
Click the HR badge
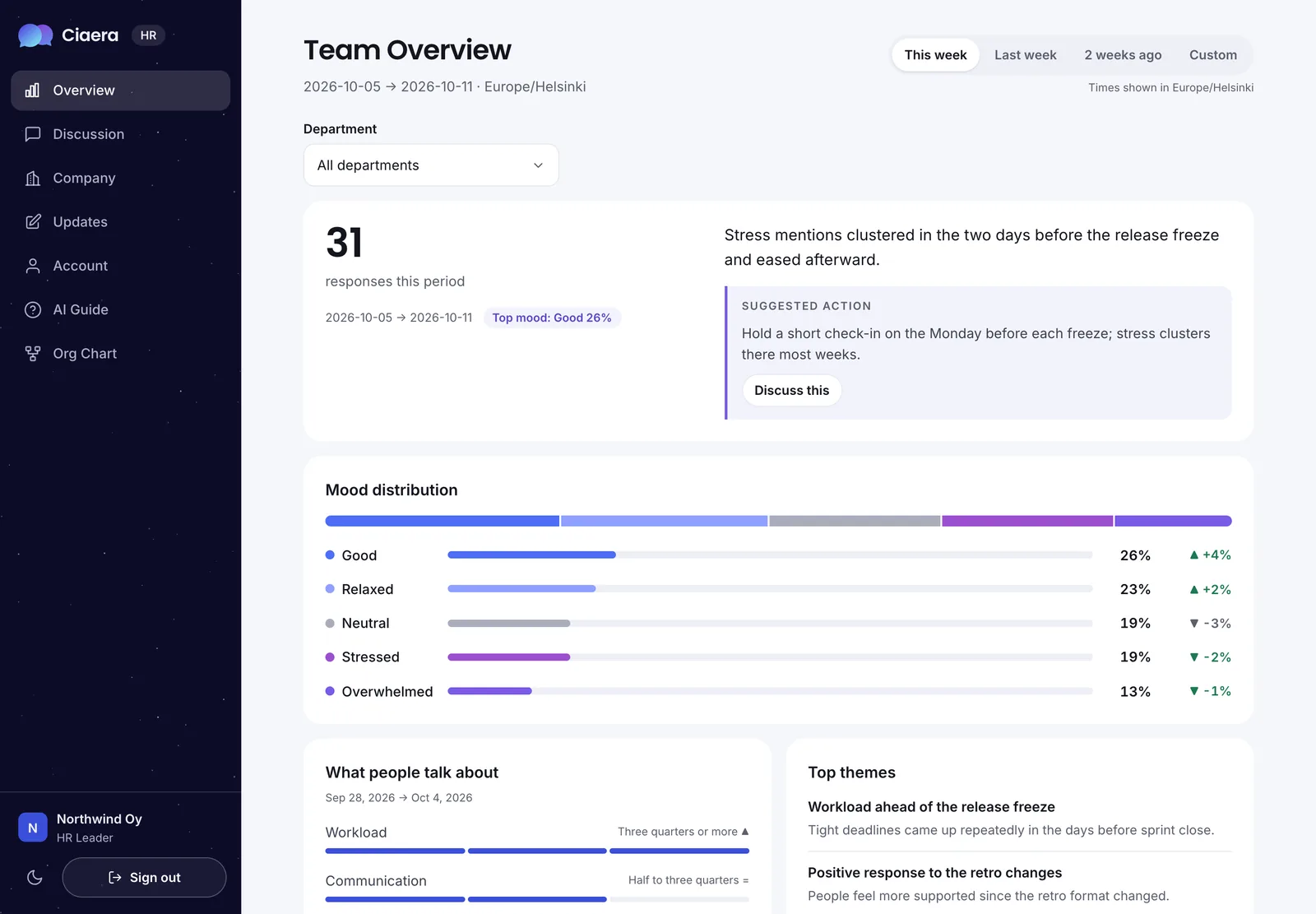tap(148, 35)
